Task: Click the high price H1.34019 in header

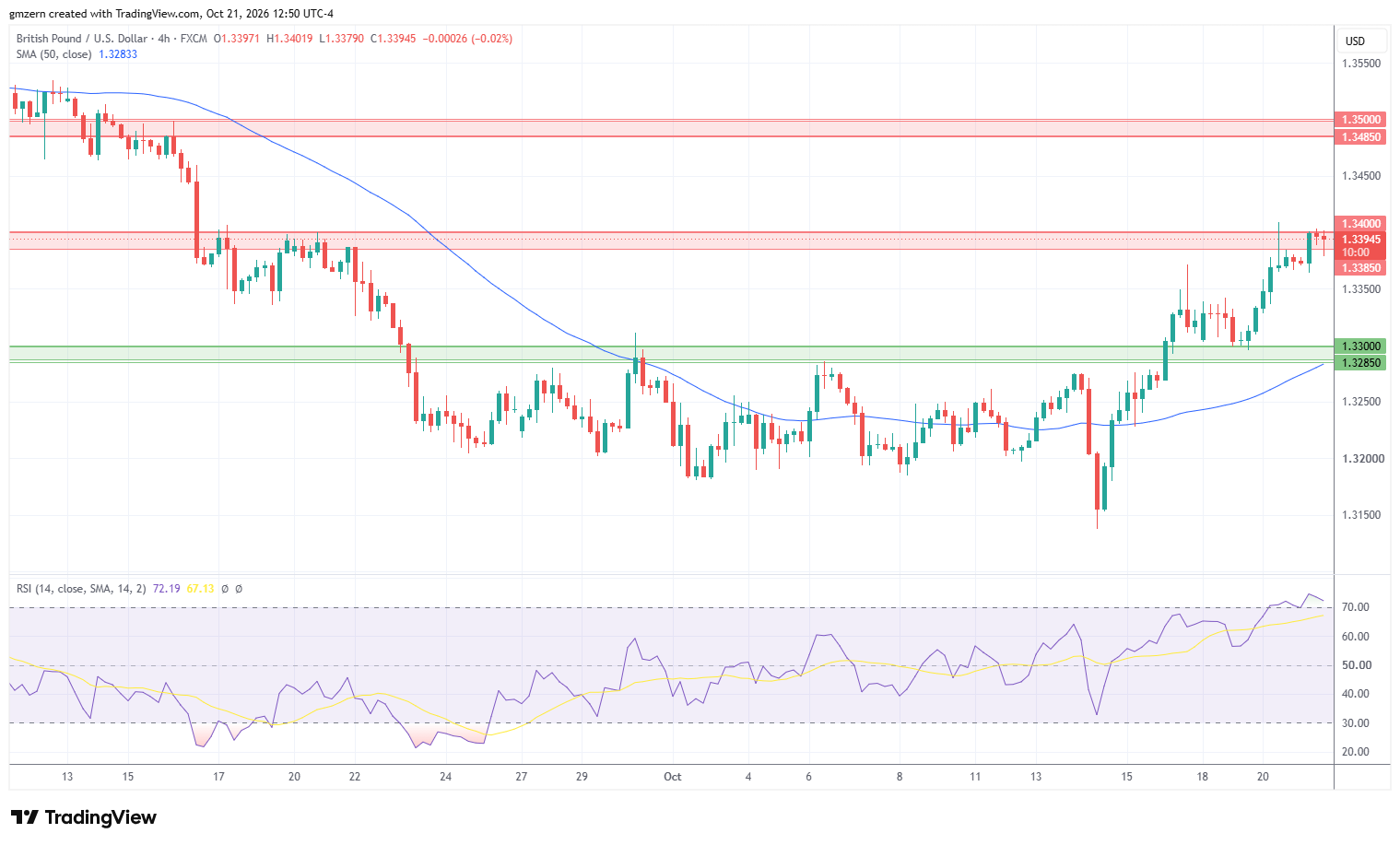Action: coord(289,39)
